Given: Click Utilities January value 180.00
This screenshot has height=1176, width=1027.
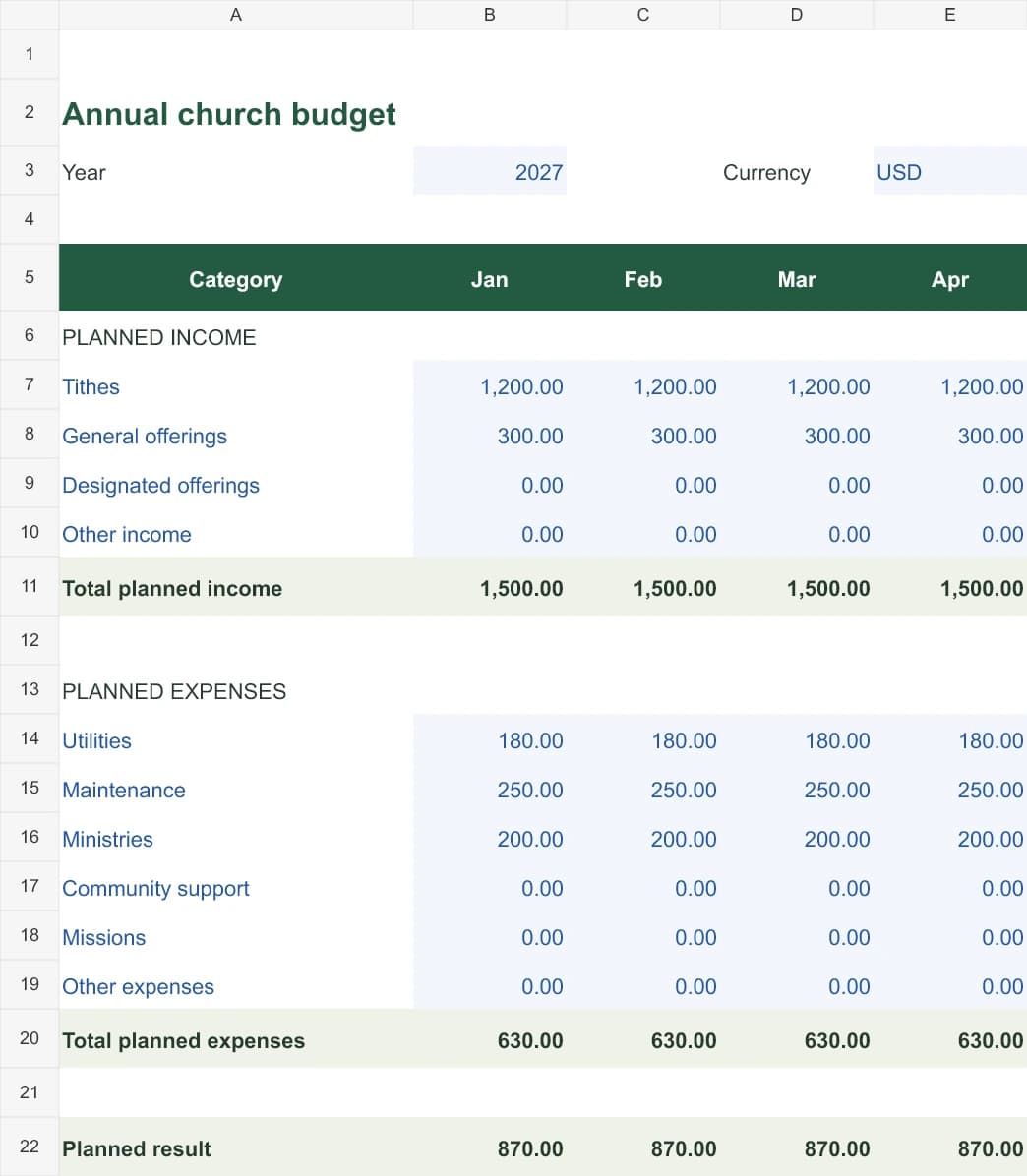Looking at the screenshot, I should pyautogui.click(x=490, y=739).
